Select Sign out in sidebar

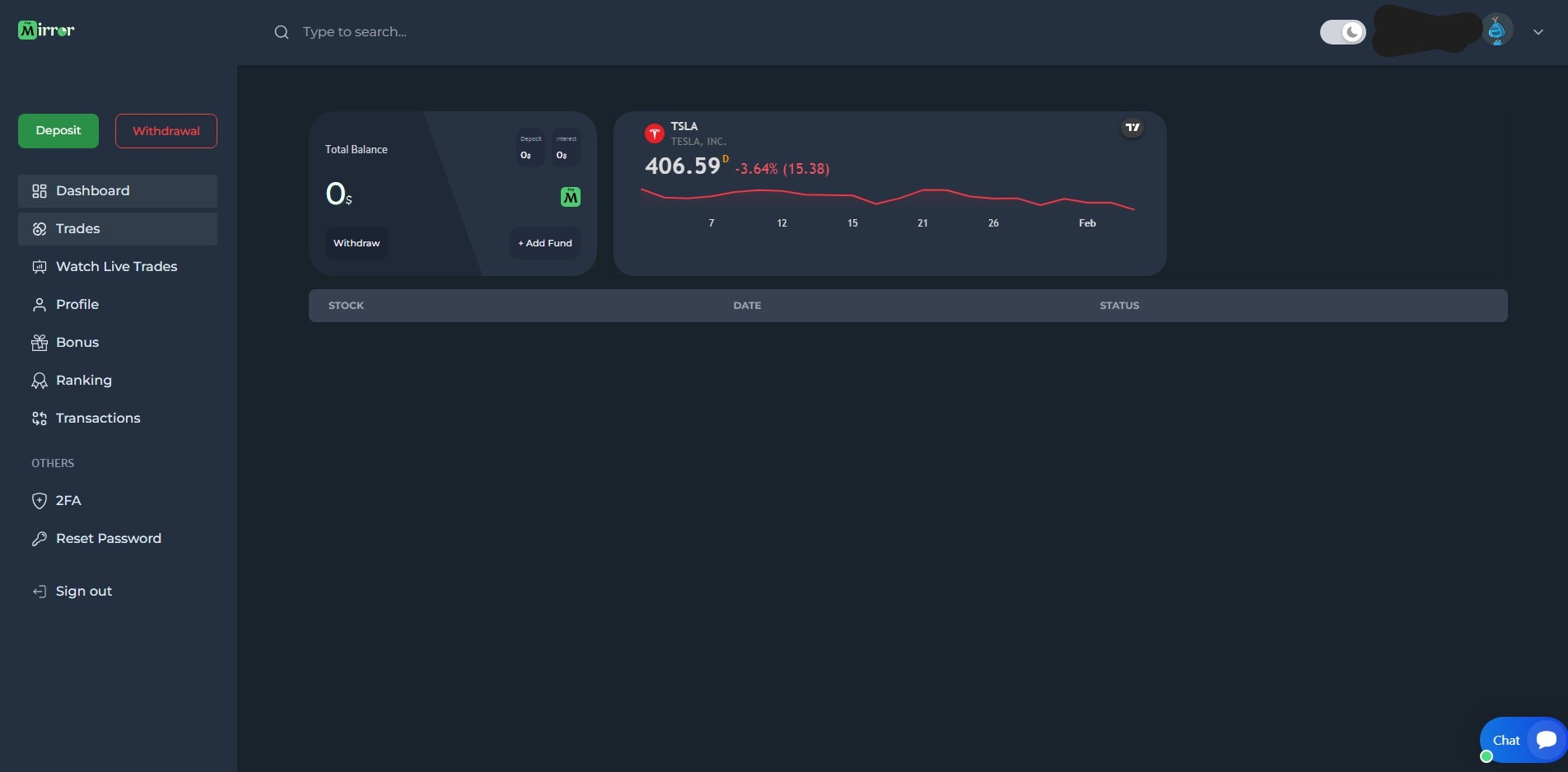tap(83, 592)
